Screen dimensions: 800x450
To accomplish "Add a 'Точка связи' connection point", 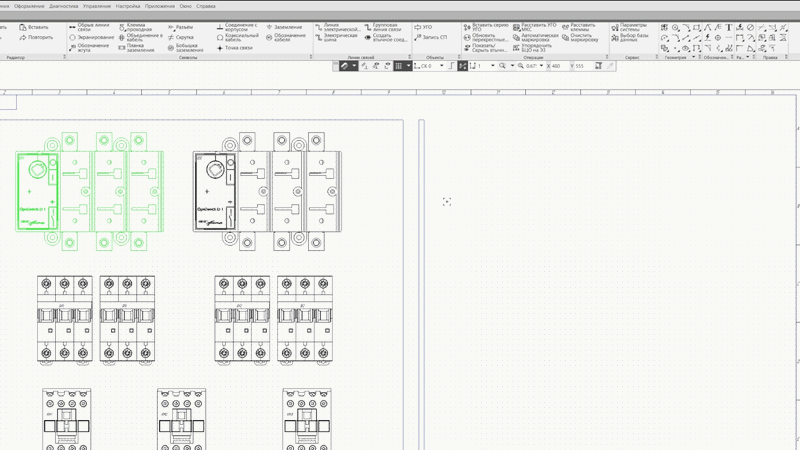I will pyautogui.click(x=235, y=47).
